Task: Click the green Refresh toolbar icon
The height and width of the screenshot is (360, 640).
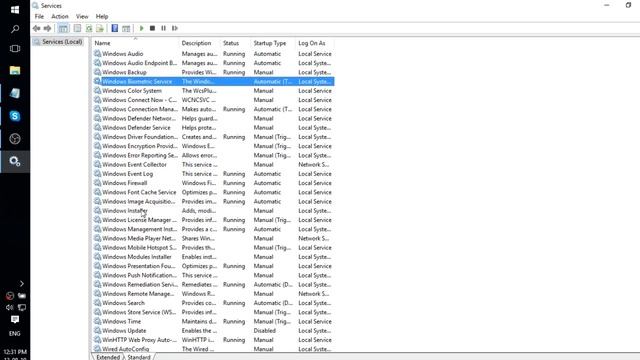Action: click(x=89, y=28)
